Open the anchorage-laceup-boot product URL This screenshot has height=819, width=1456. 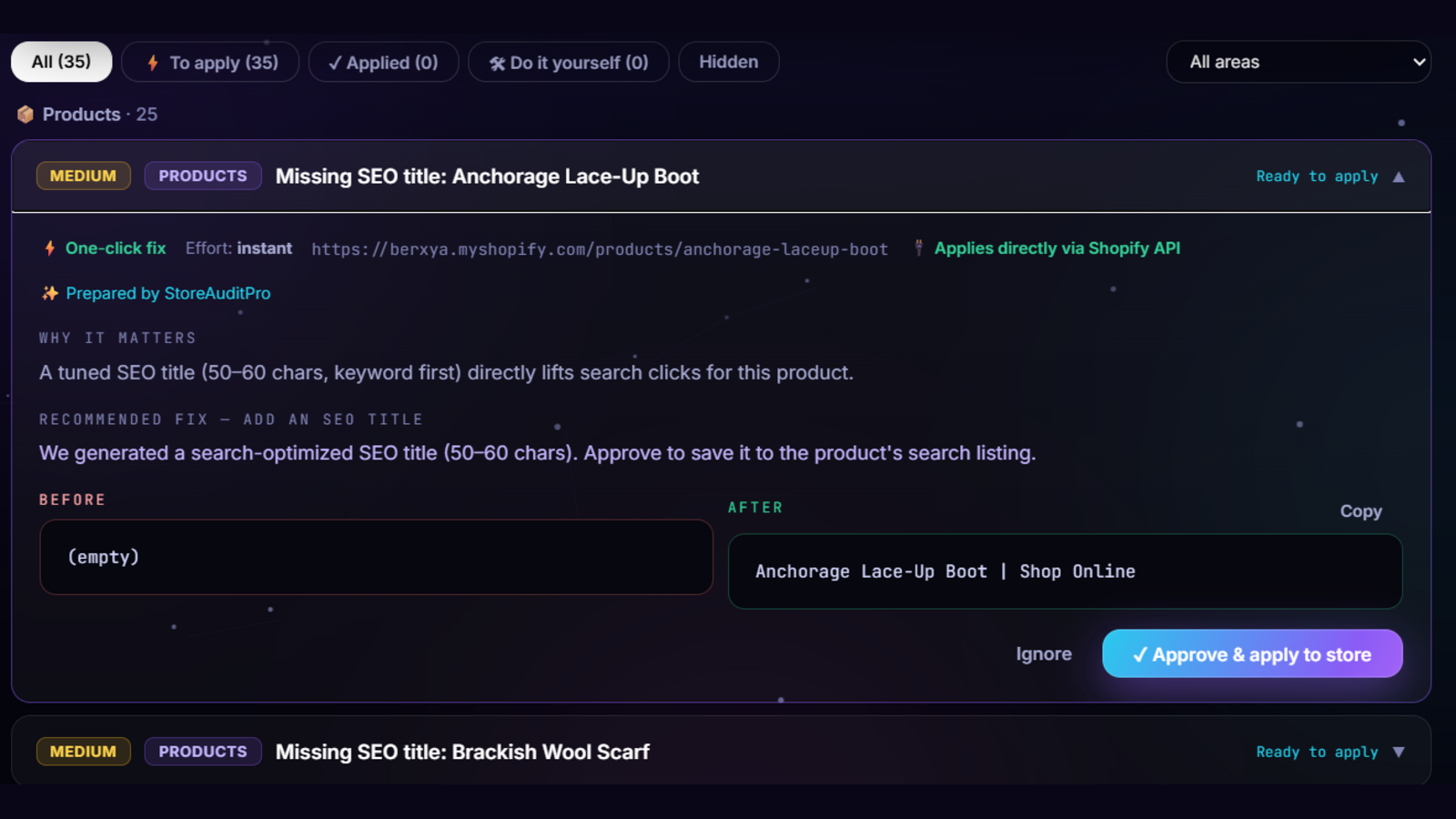(600, 248)
